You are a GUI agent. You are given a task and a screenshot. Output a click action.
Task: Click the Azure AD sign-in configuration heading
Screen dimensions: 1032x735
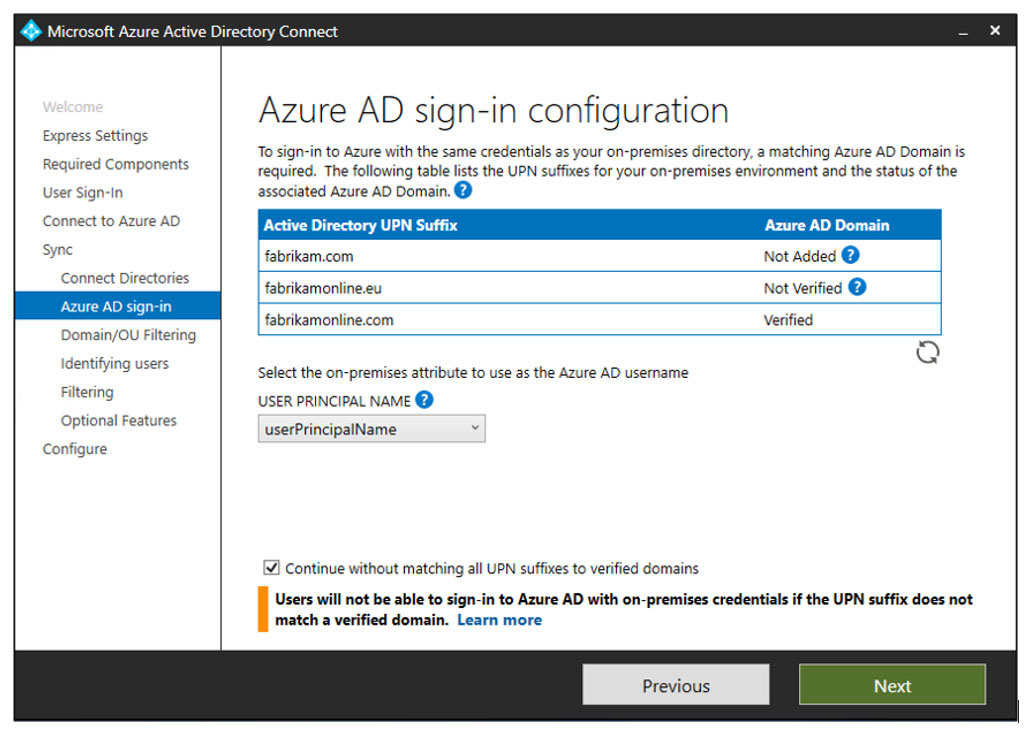[494, 111]
